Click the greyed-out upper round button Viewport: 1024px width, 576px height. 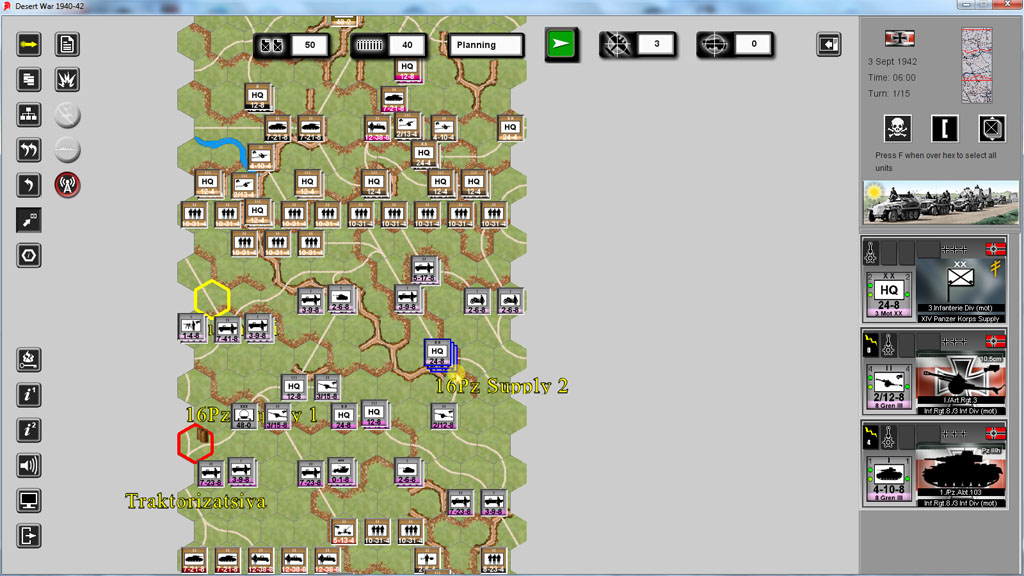(67, 115)
